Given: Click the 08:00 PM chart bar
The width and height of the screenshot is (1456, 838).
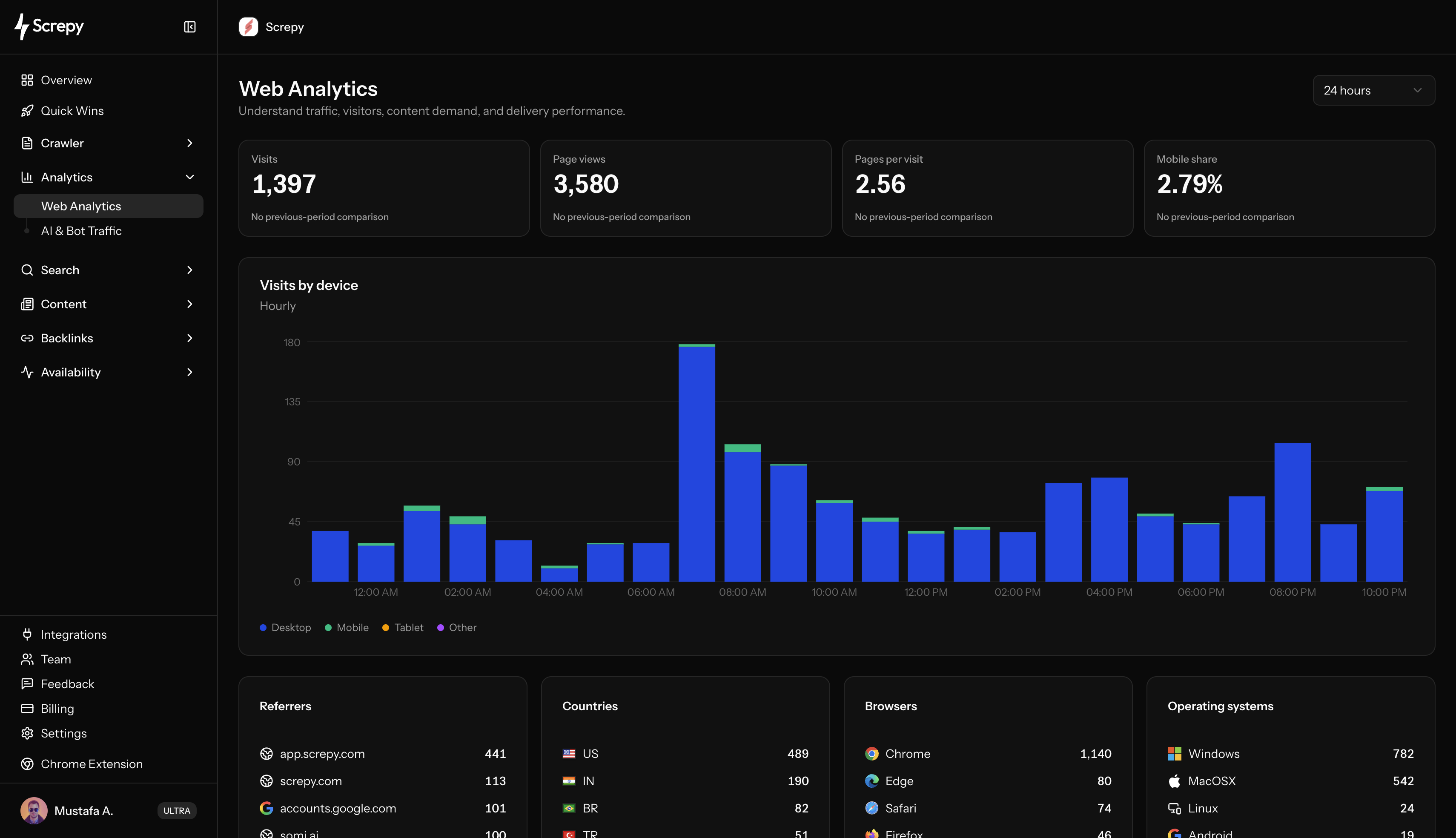Looking at the screenshot, I should 1293,512.
